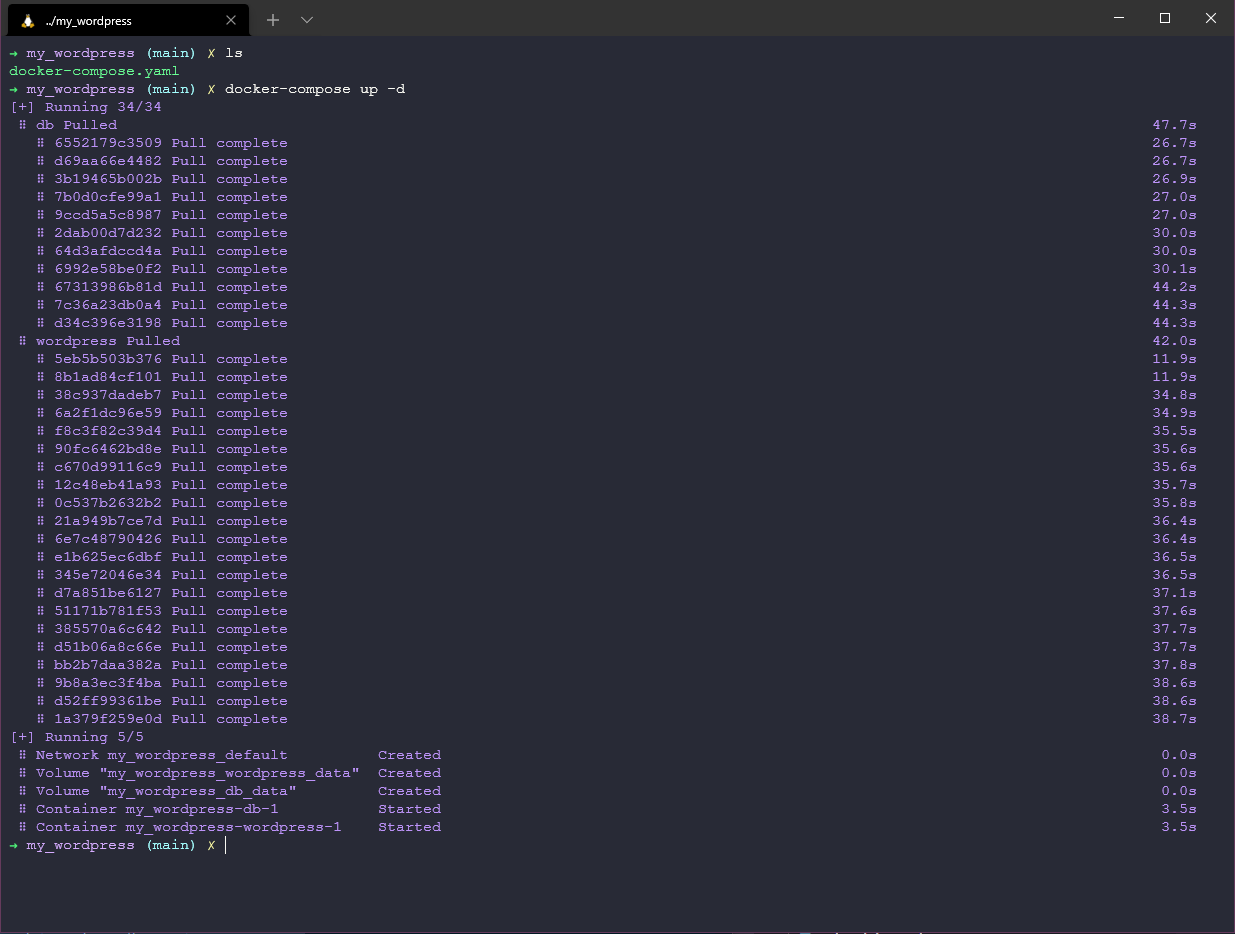The image size is (1235, 934).
Task: Click the 'docker-compose up -d' command text
Action: click(315, 89)
